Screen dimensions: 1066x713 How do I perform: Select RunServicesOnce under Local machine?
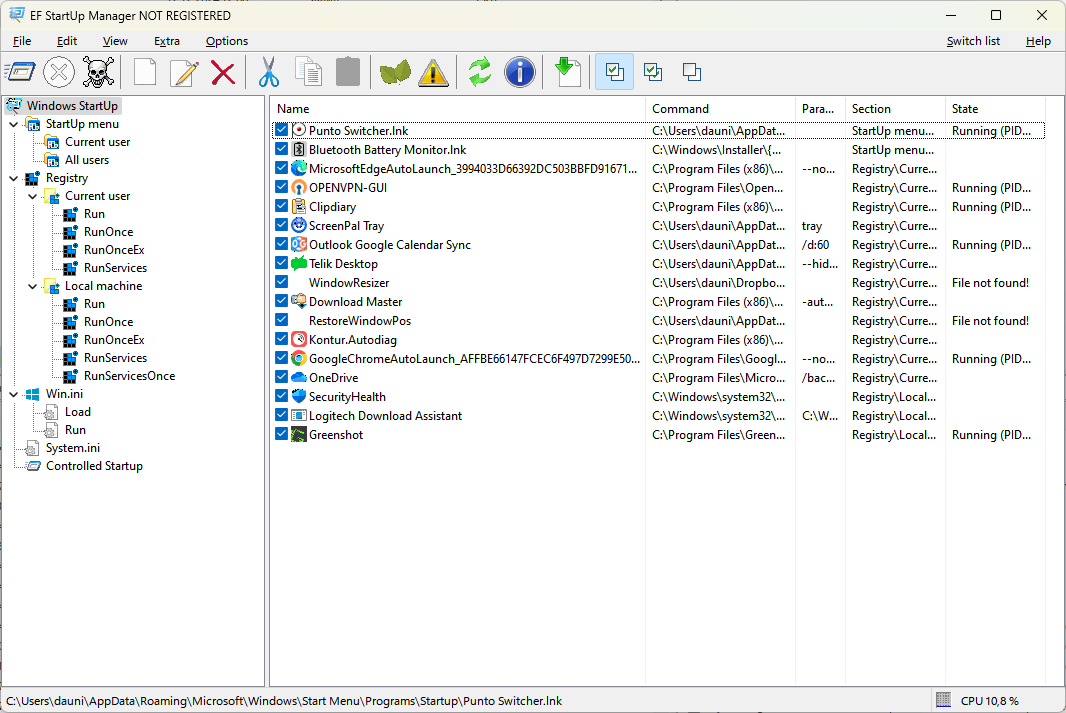[129, 376]
